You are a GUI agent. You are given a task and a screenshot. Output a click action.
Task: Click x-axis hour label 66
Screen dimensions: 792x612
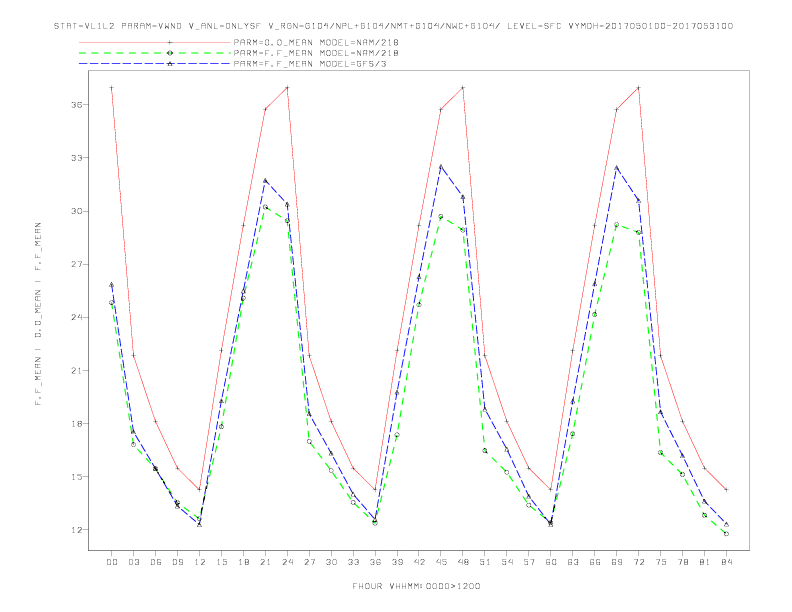coord(595,562)
